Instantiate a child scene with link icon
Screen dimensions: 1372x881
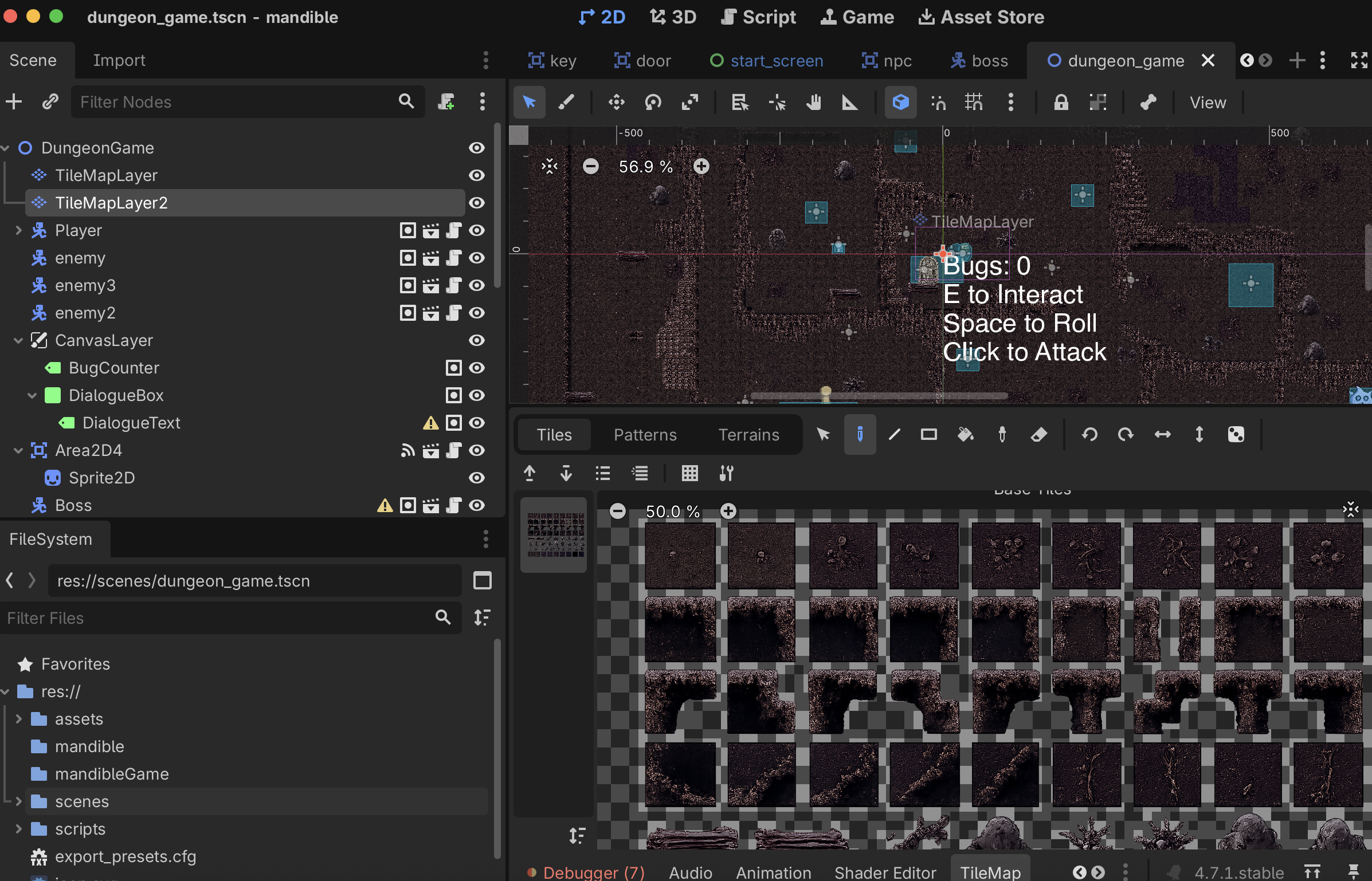click(x=50, y=102)
